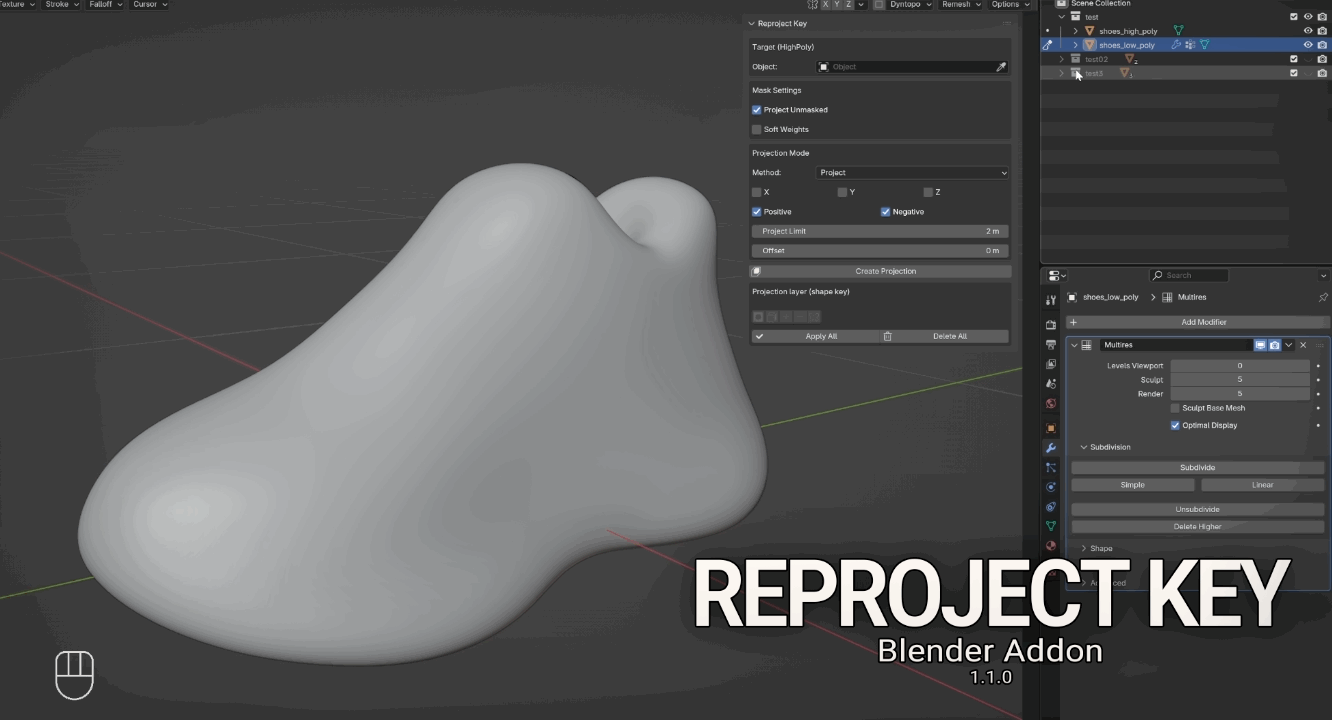Collapse the test collection in outliner
1332x720 pixels.
[1063, 17]
